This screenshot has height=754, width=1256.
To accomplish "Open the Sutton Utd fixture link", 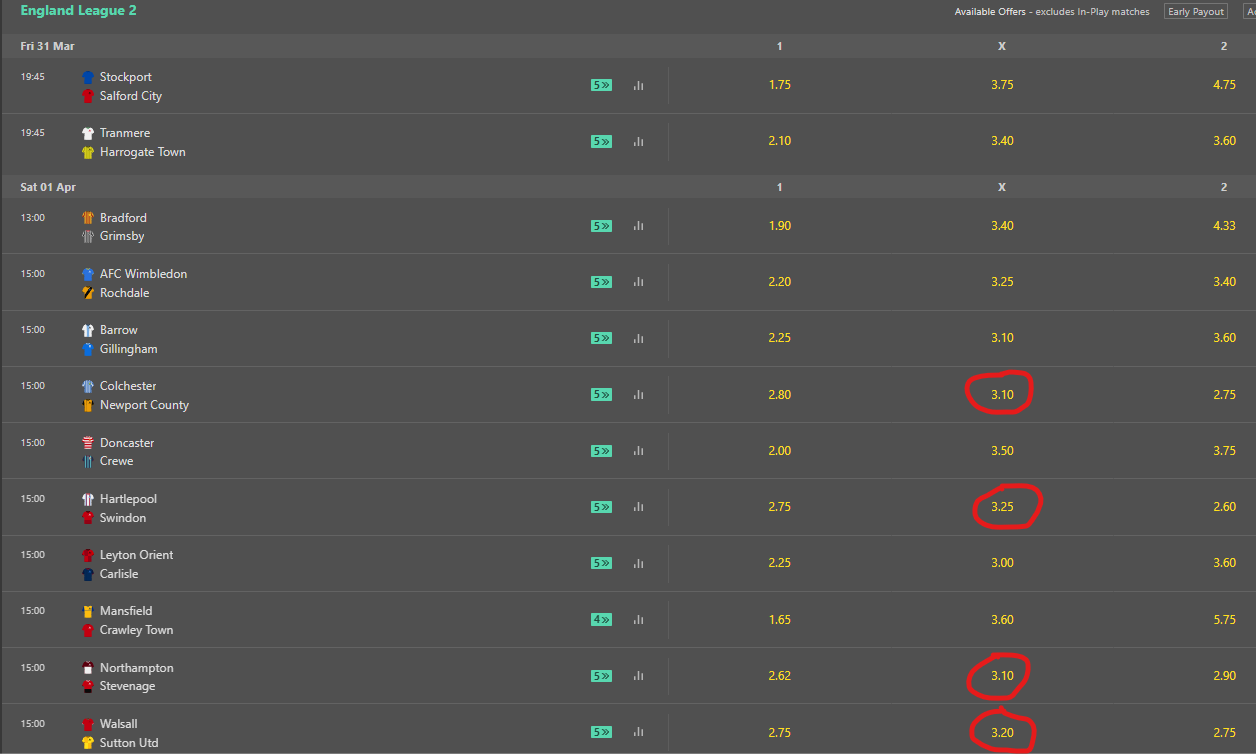I will tap(129, 743).
